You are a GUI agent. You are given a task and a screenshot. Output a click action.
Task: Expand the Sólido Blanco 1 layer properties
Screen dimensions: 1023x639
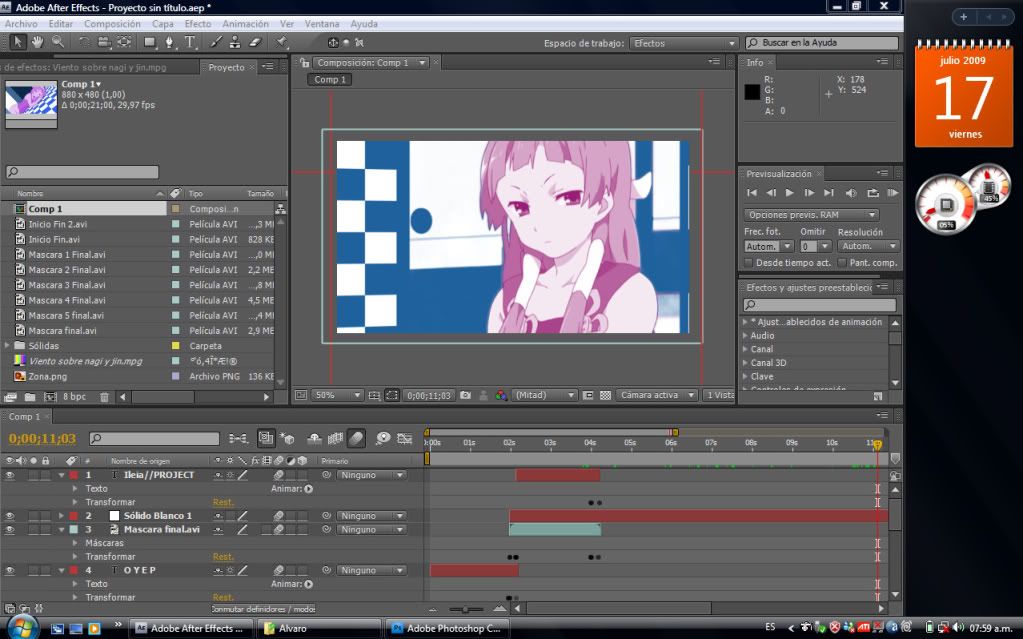click(x=61, y=516)
